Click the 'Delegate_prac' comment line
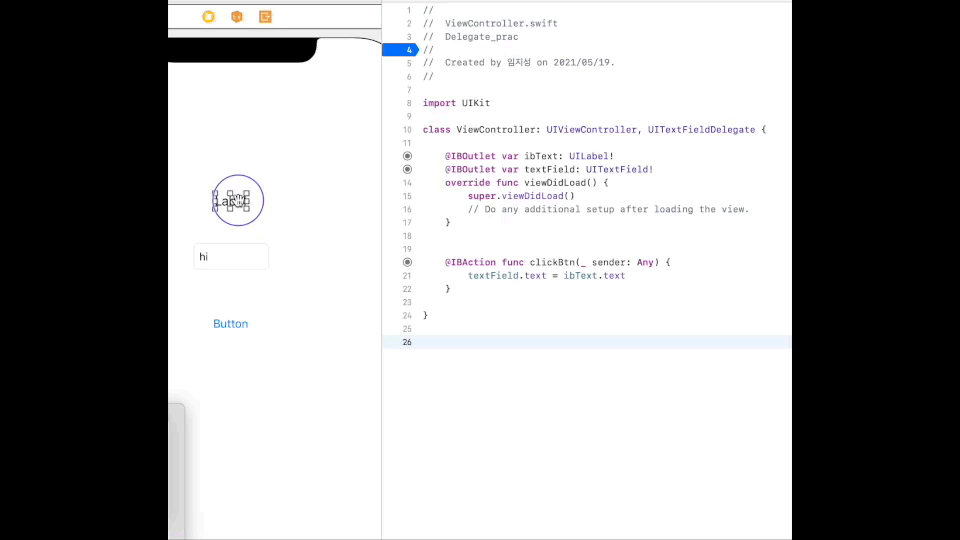The width and height of the screenshot is (960, 540). coord(470,37)
